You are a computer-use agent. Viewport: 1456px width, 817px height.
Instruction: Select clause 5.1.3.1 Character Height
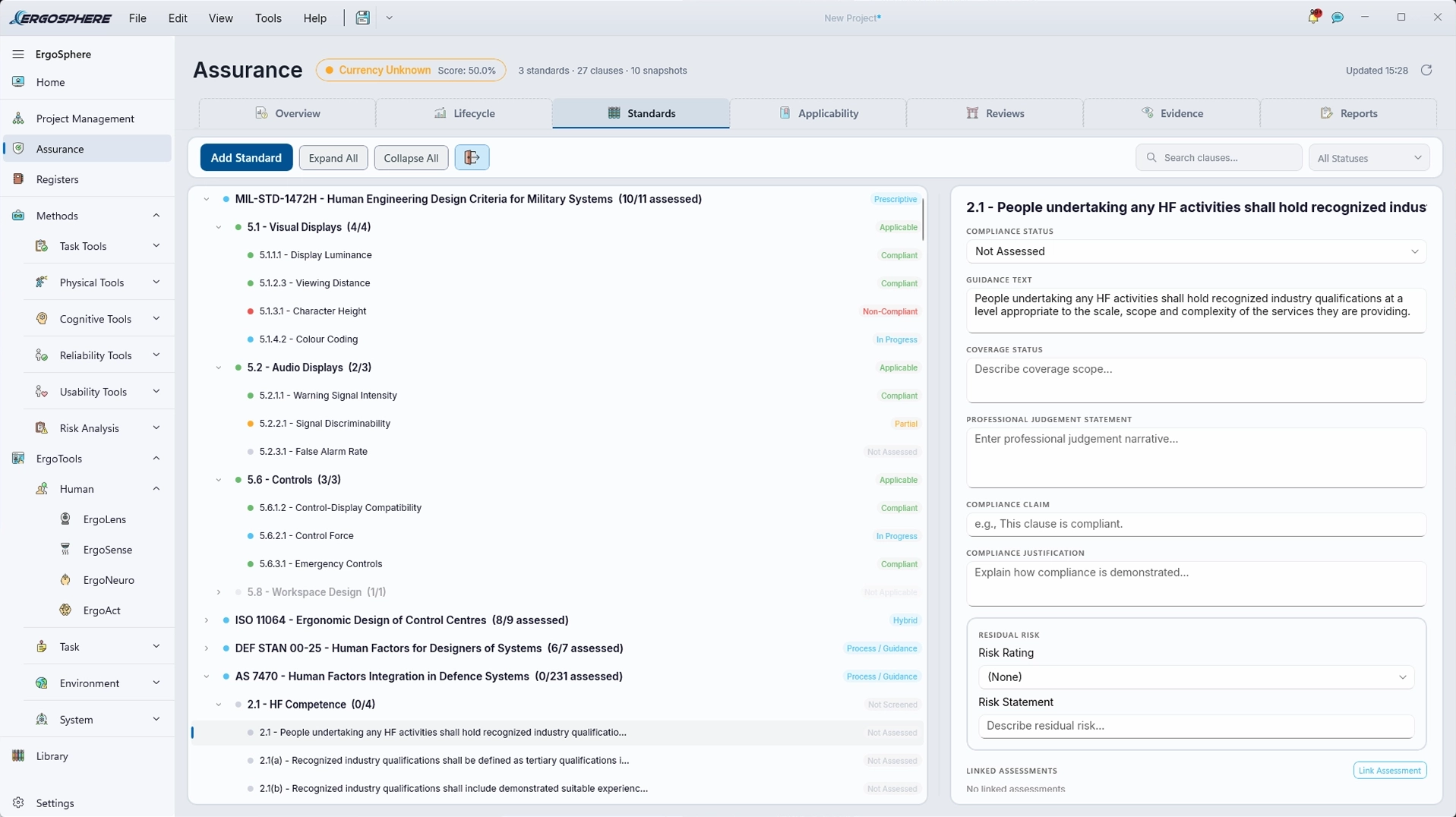(557, 311)
